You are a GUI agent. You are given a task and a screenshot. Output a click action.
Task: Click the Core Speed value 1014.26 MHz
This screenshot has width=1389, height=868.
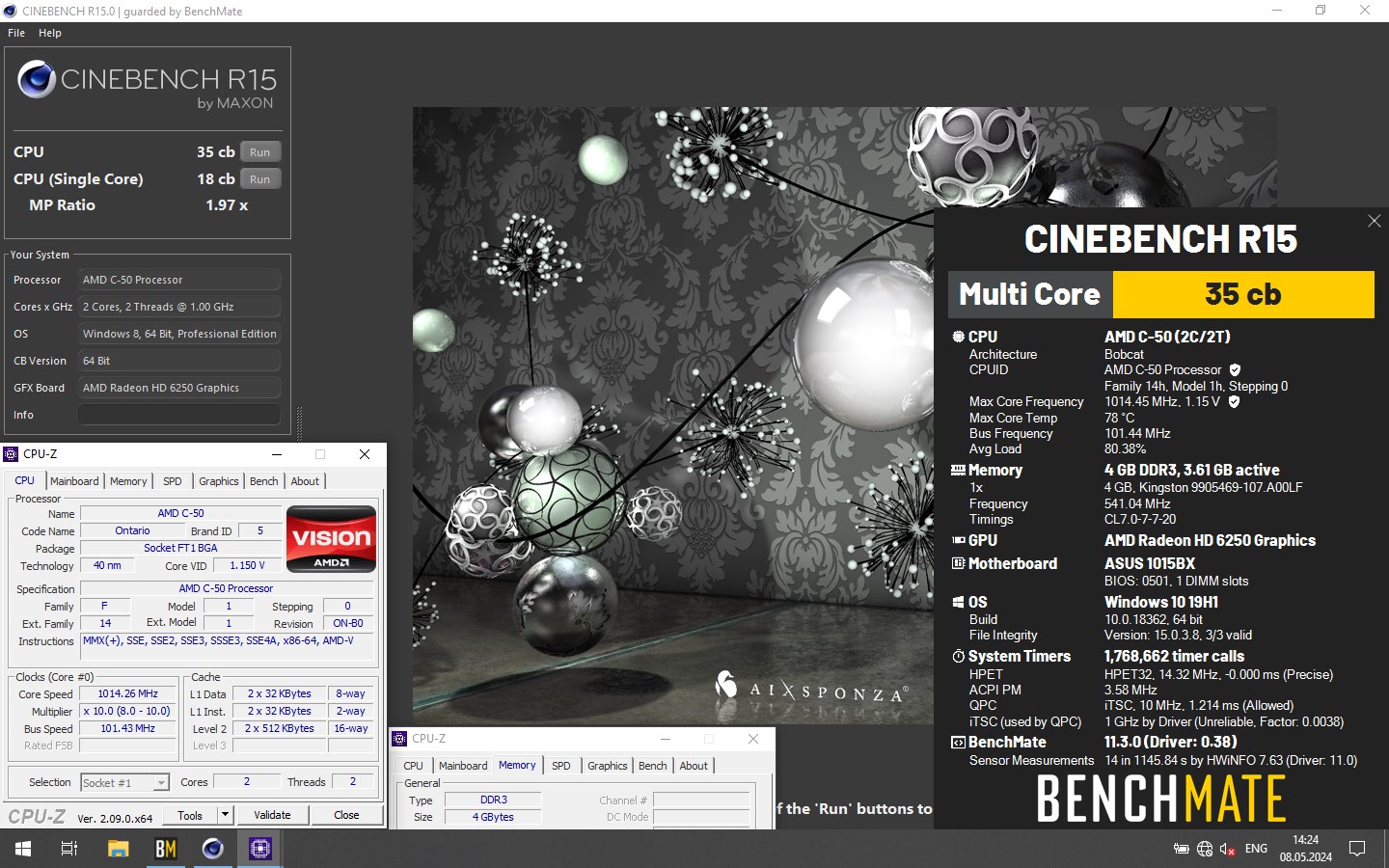pyautogui.click(x=127, y=693)
